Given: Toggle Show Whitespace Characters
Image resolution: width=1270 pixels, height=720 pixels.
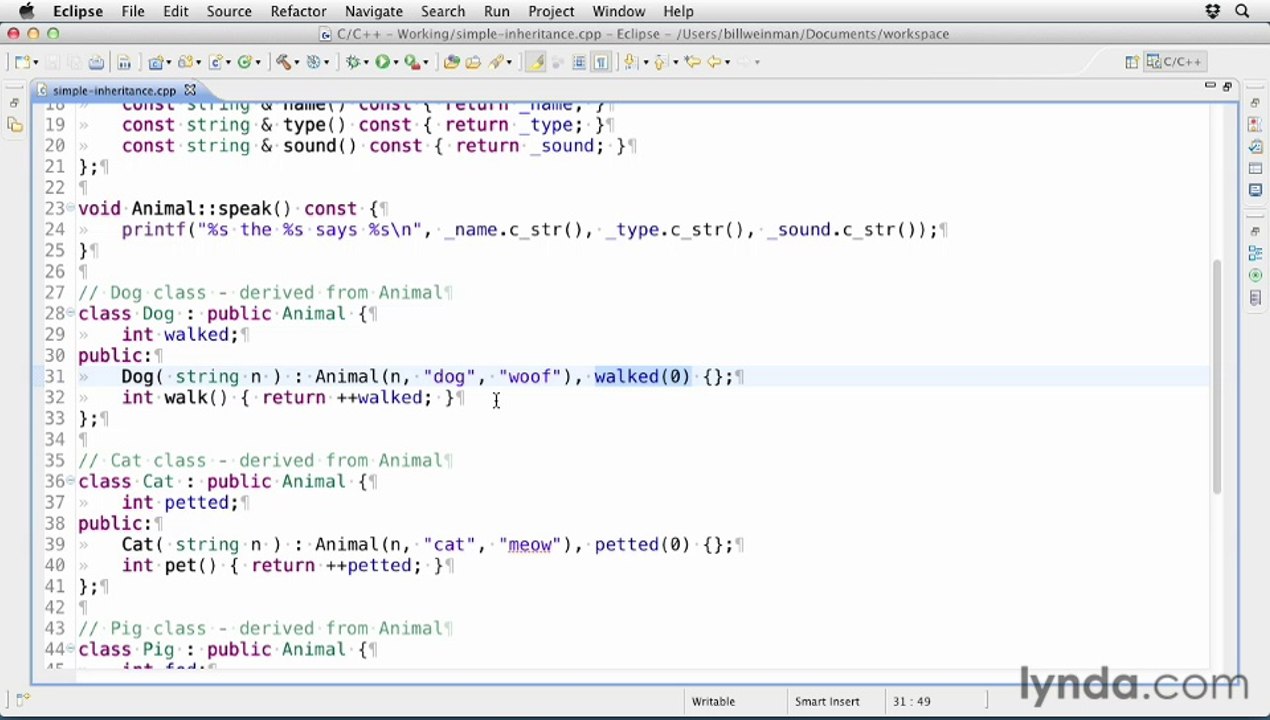Looking at the screenshot, I should tap(601, 62).
